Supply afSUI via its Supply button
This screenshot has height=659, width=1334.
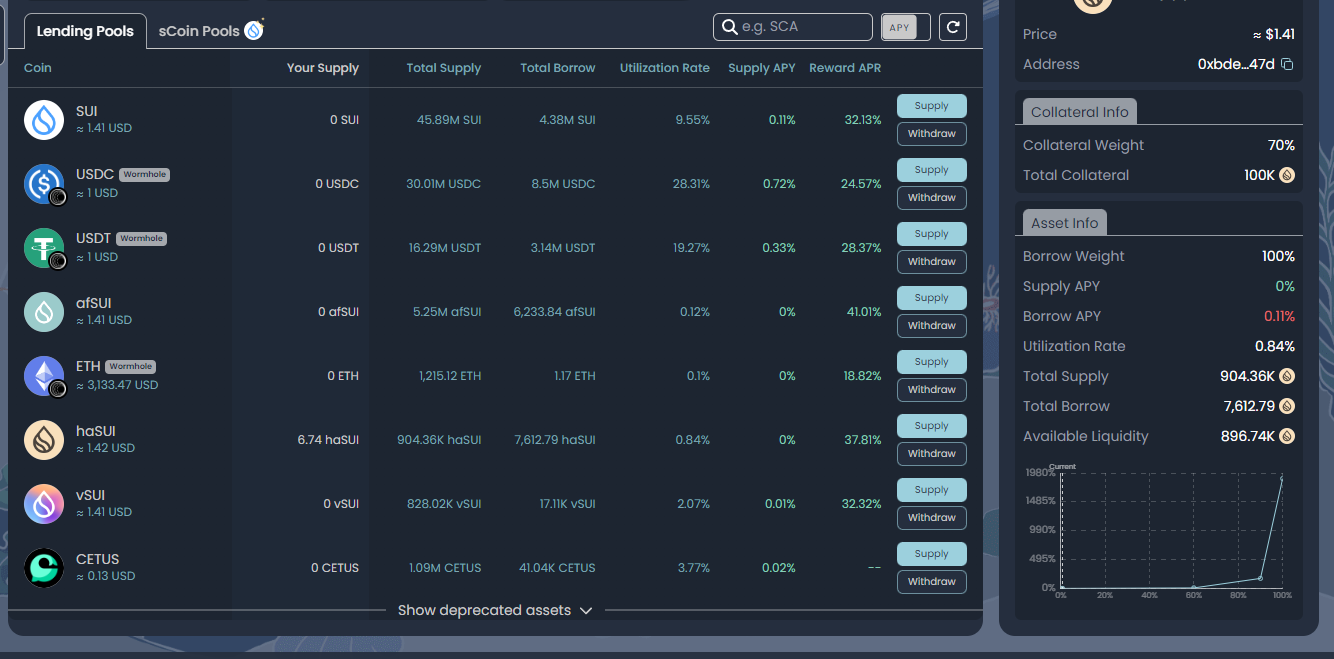point(932,298)
